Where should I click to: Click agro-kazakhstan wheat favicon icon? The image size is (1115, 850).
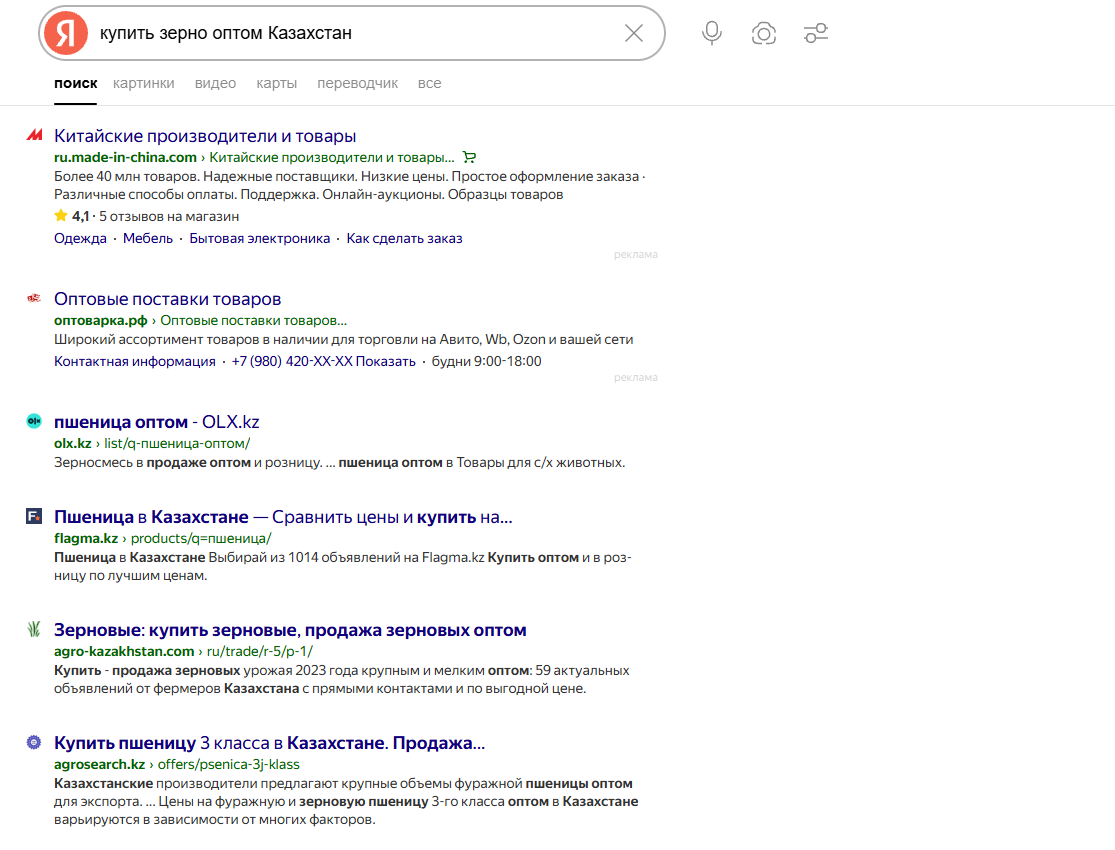coord(34,629)
